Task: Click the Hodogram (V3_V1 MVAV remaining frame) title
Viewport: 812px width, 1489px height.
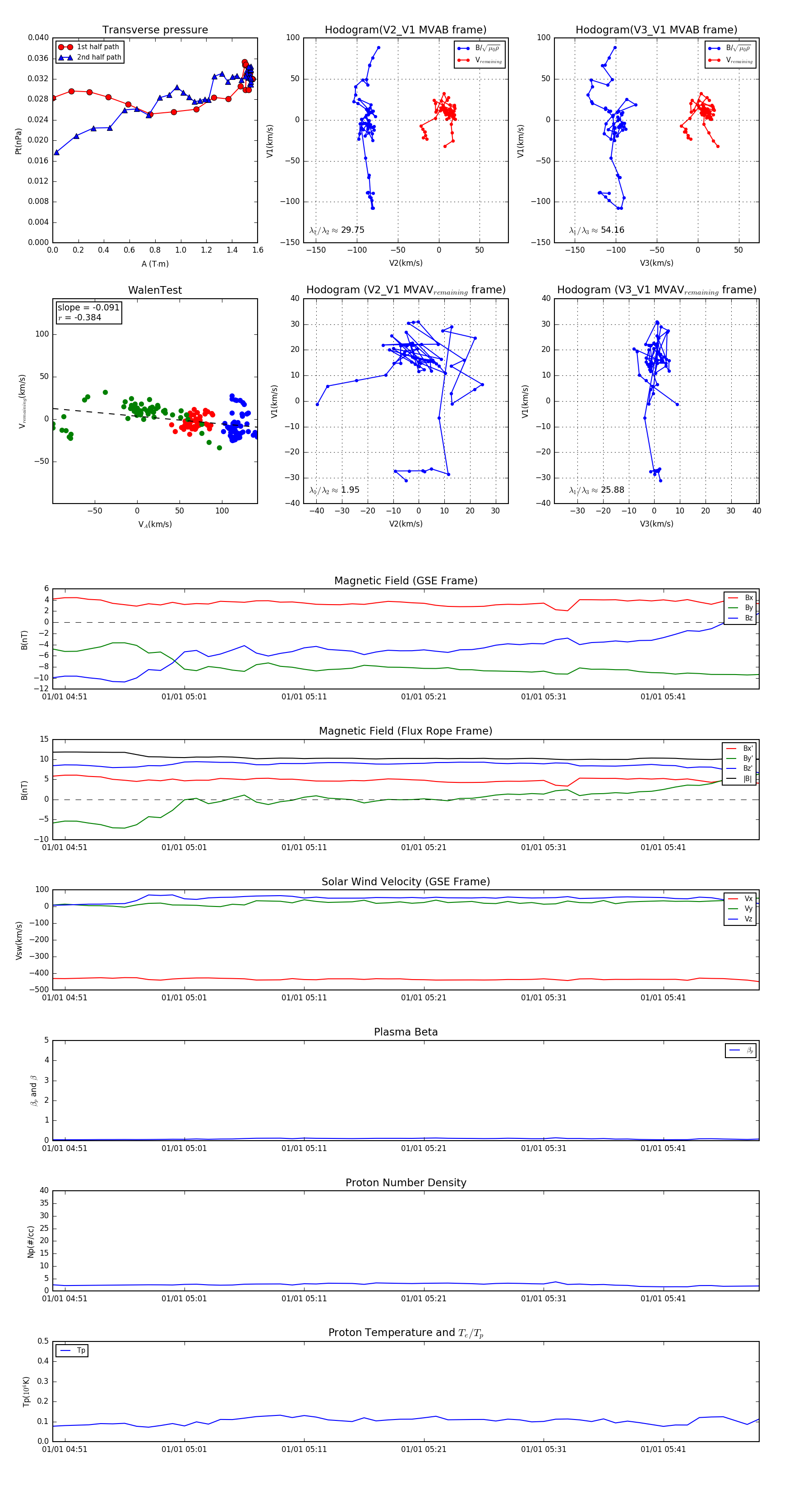Action: [x=656, y=290]
